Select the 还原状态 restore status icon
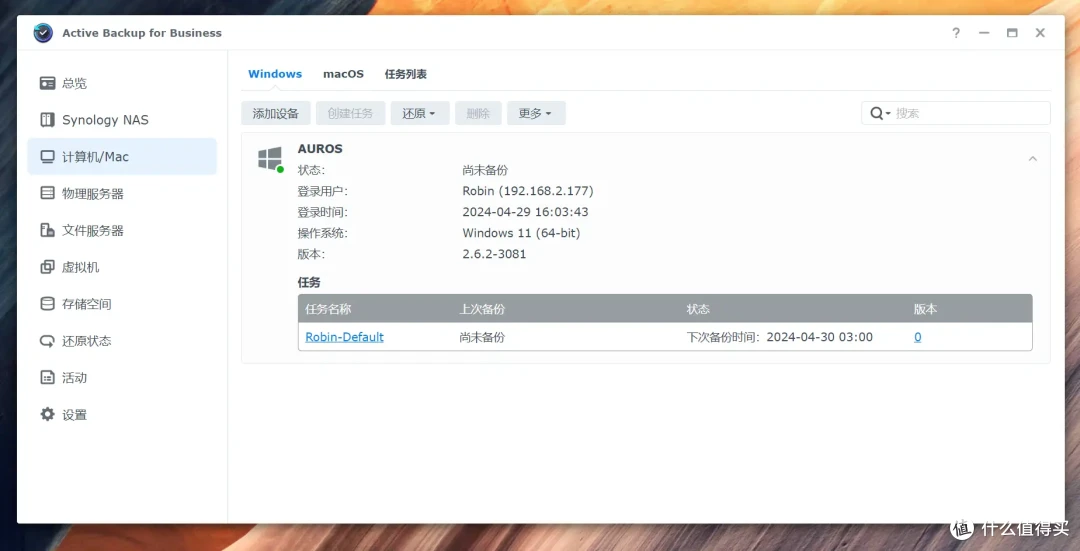Screen dimensions: 1080x551 [47, 341]
